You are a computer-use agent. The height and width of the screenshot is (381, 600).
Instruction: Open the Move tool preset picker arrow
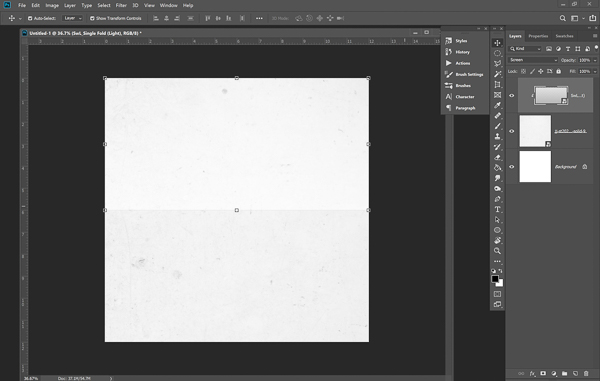pyautogui.click(x=20, y=18)
